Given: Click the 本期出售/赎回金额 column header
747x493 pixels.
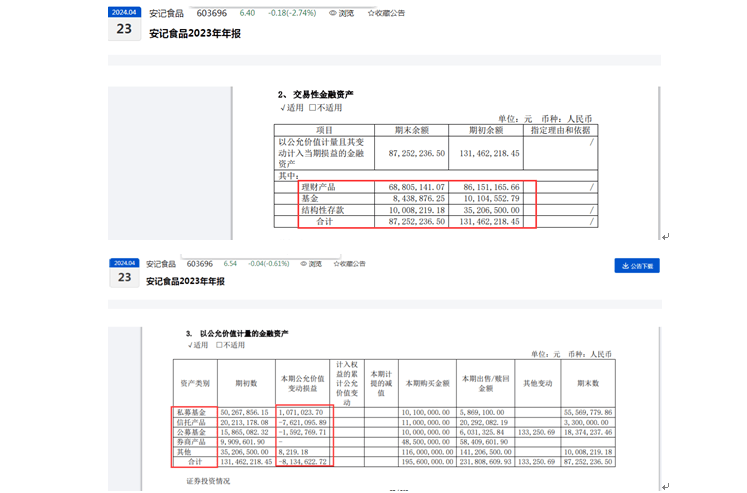Looking at the screenshot, I should coord(485,383).
